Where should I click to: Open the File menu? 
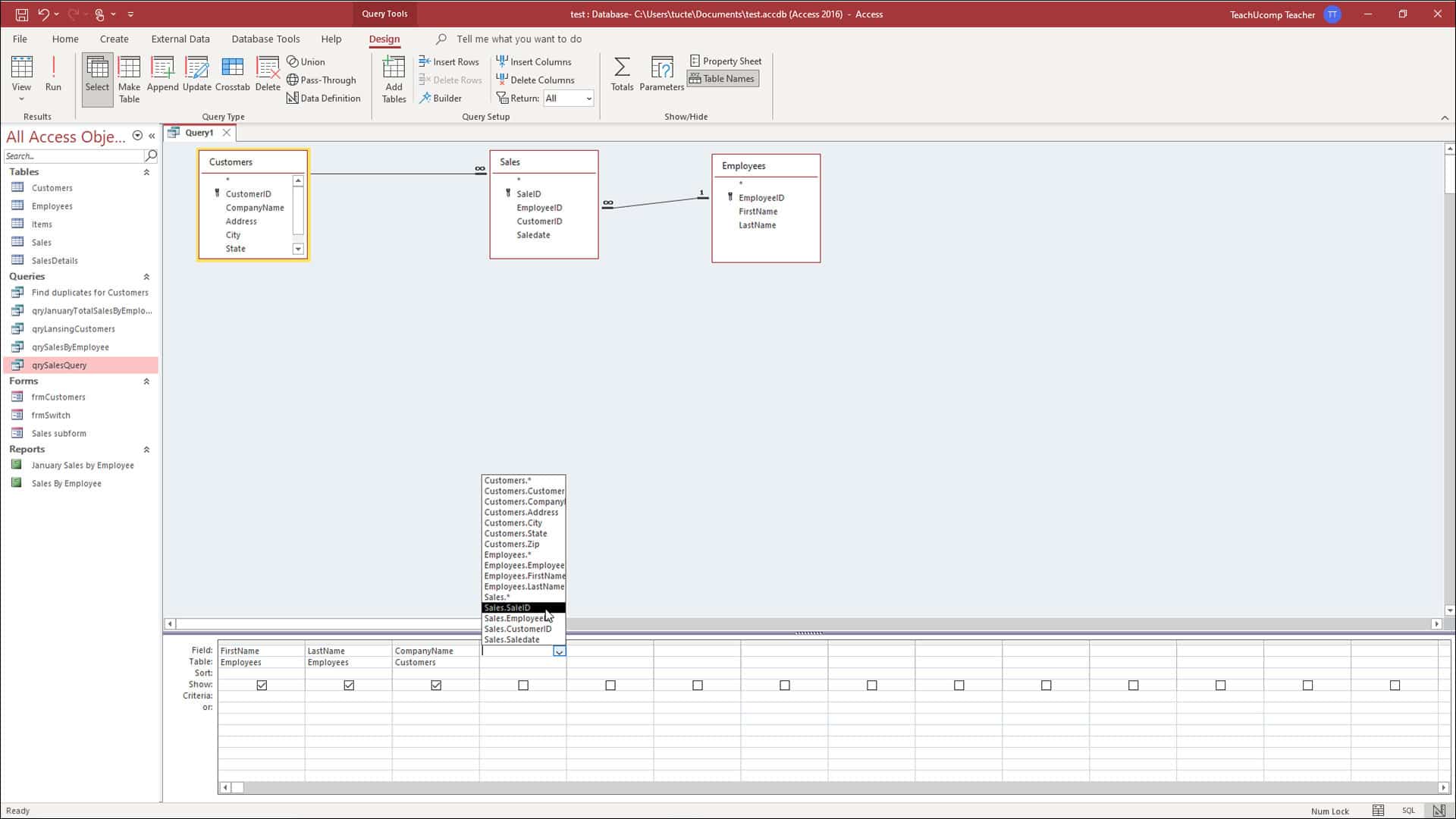pyautogui.click(x=20, y=39)
